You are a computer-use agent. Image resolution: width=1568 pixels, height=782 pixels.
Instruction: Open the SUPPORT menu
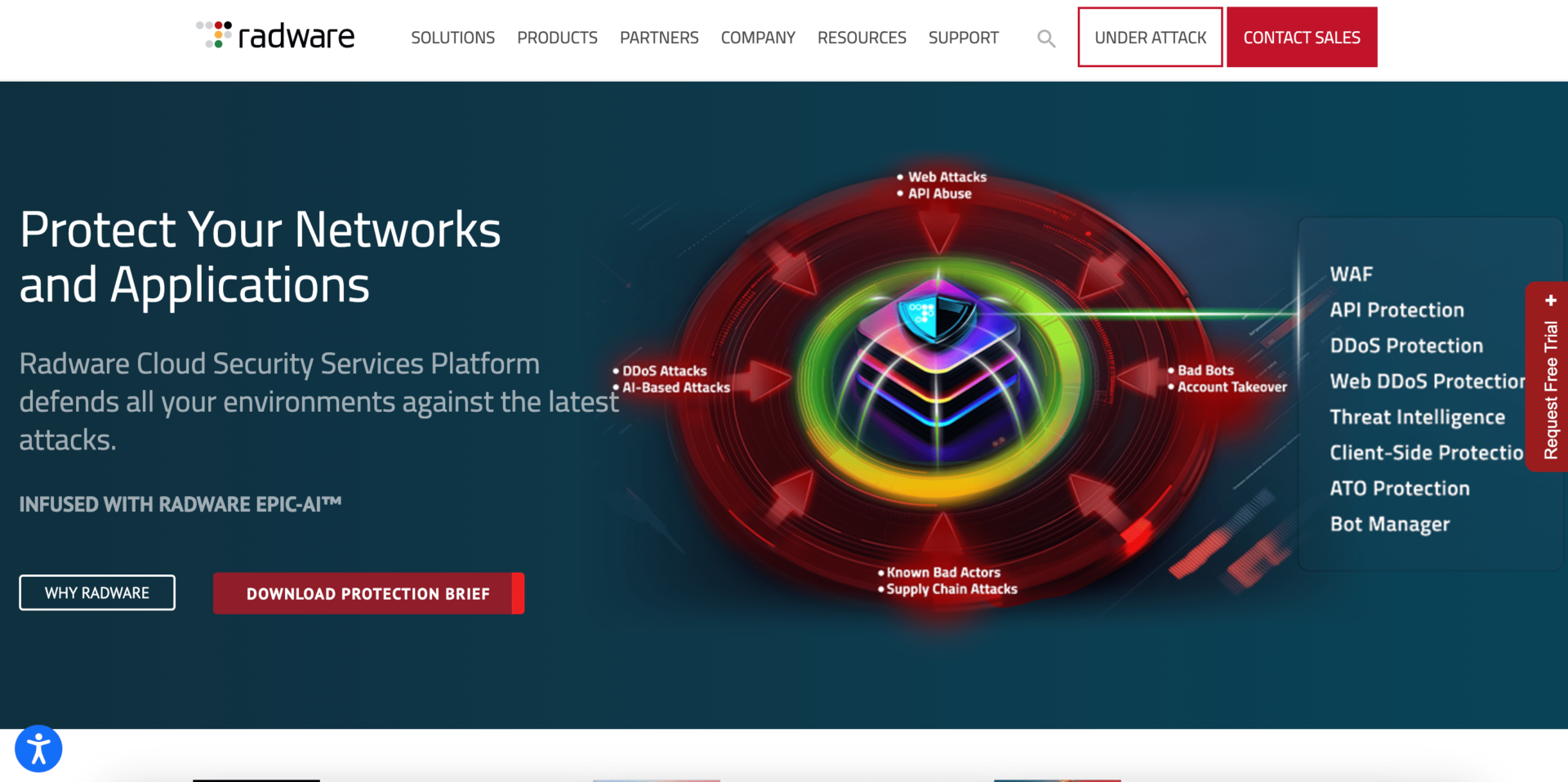(964, 37)
